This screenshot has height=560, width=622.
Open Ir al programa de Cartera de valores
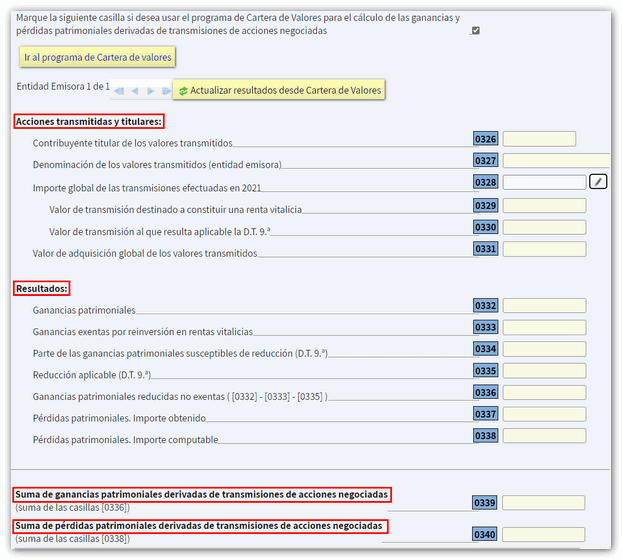pos(98,58)
